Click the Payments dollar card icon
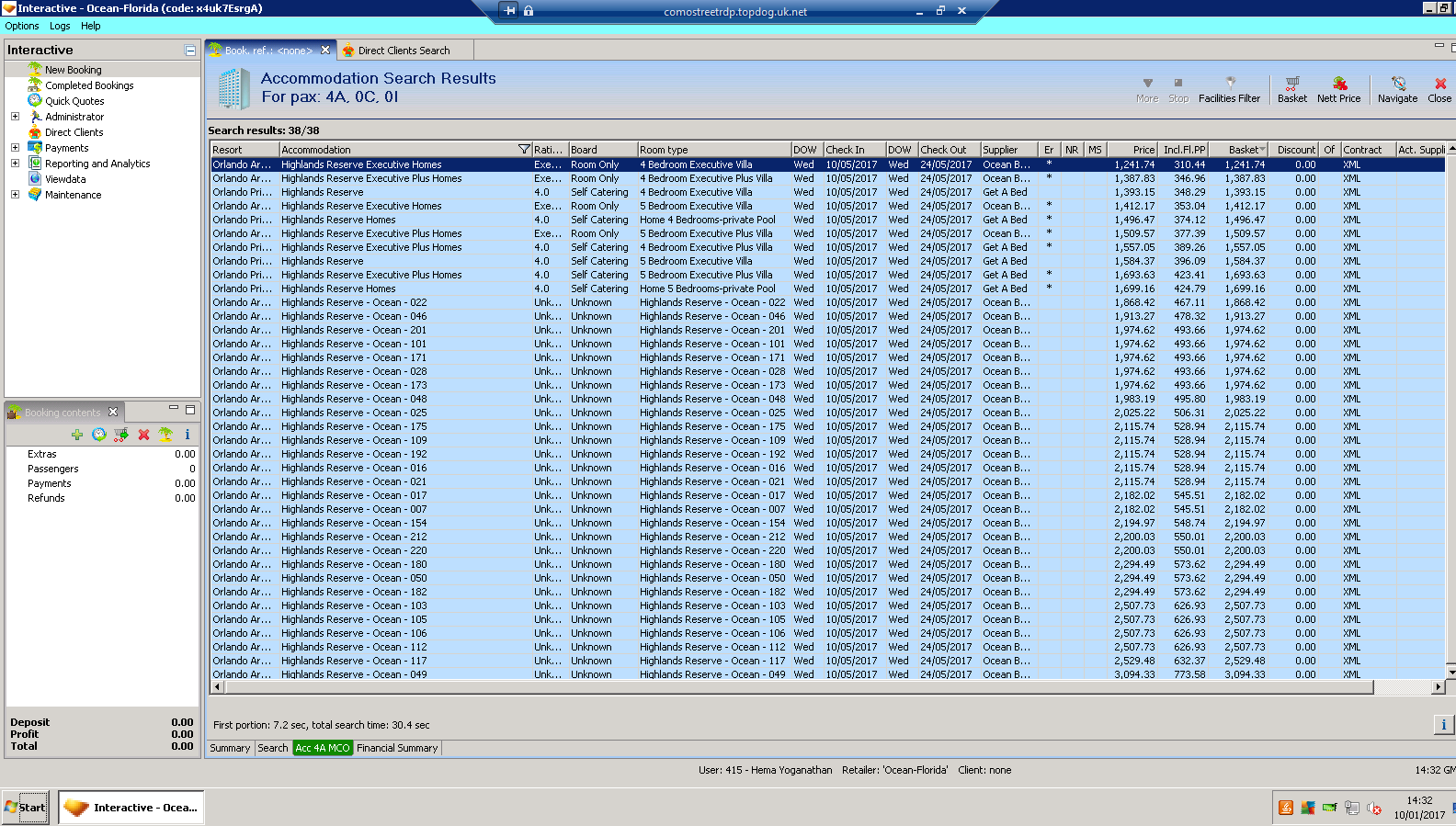 click(35, 147)
